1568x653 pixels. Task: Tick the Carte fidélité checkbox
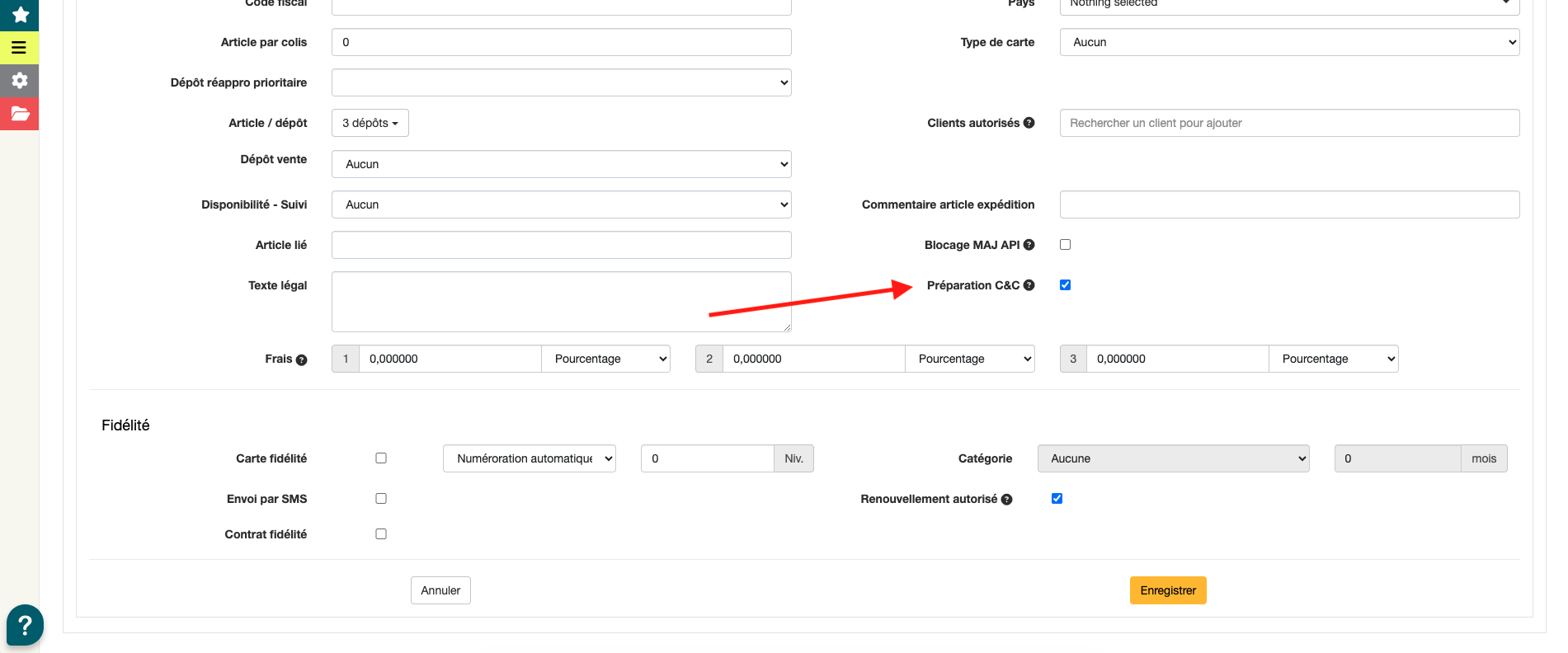coord(381,458)
